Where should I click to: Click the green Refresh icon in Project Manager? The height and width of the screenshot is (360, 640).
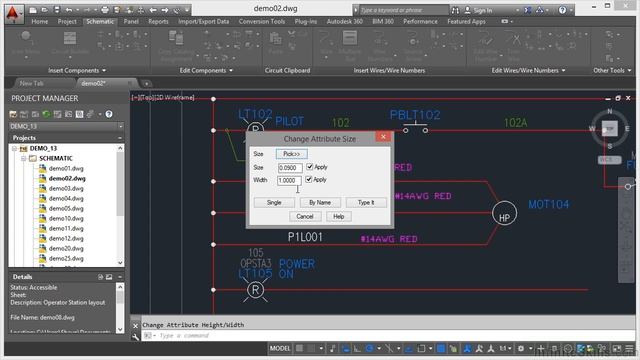click(x=46, y=114)
